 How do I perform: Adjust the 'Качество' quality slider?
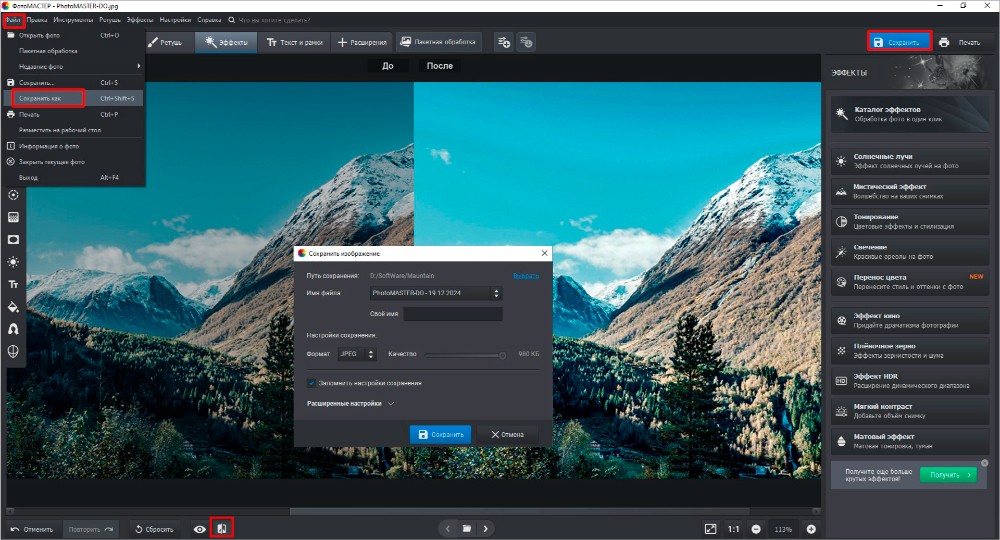[x=465, y=354]
